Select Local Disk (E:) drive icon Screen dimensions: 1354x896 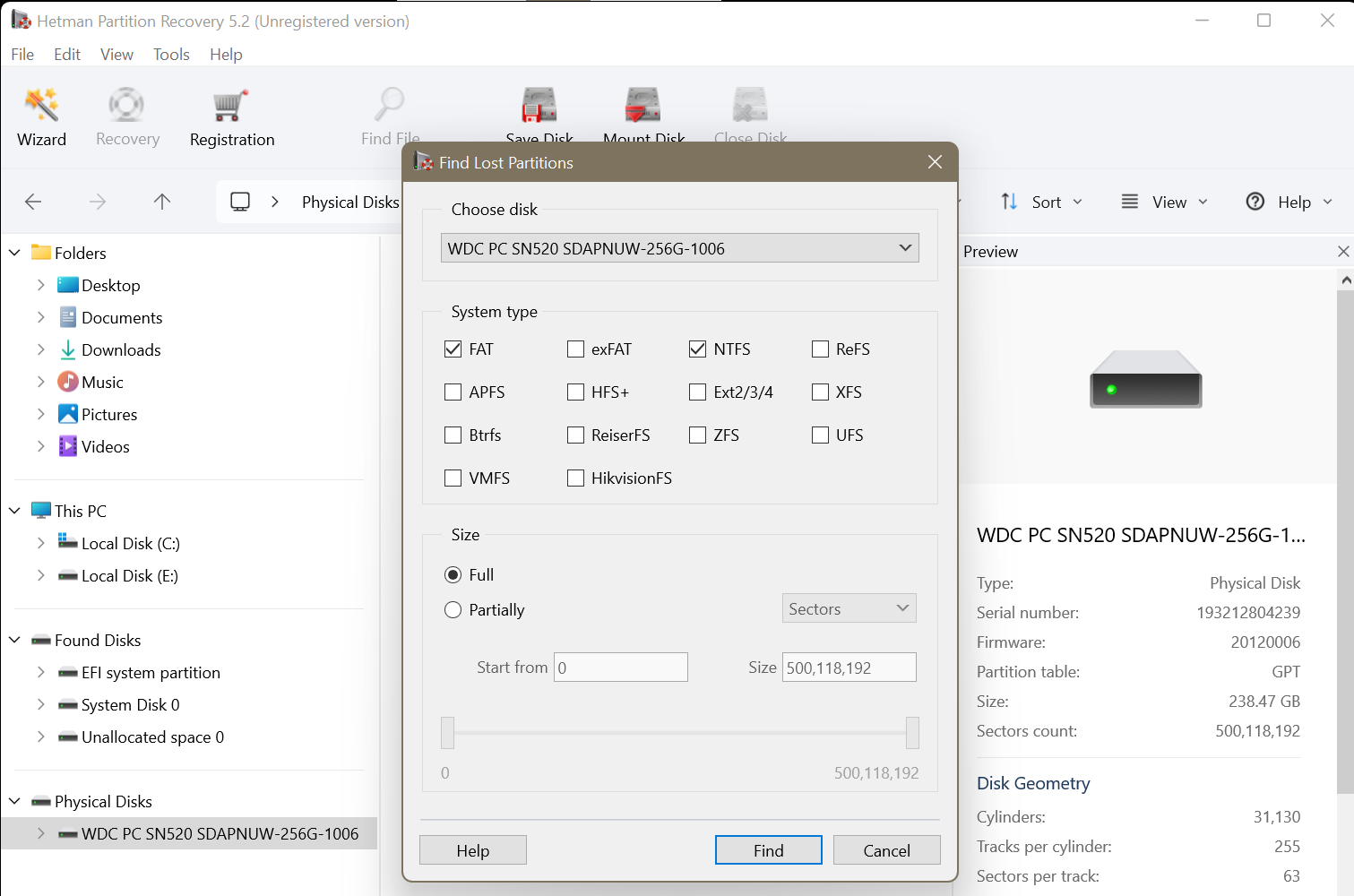68,576
